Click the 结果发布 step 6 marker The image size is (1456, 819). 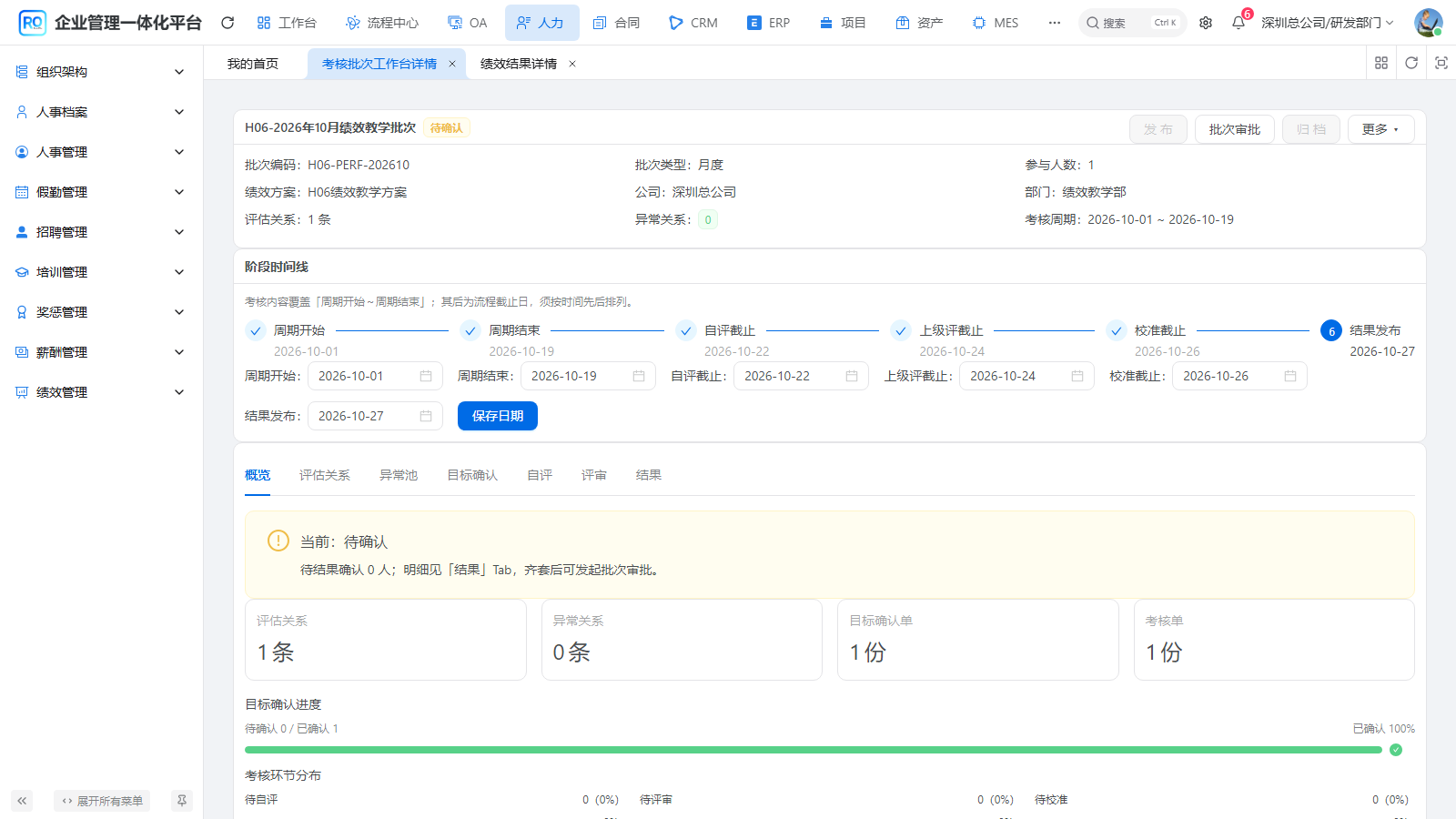[1331, 331]
